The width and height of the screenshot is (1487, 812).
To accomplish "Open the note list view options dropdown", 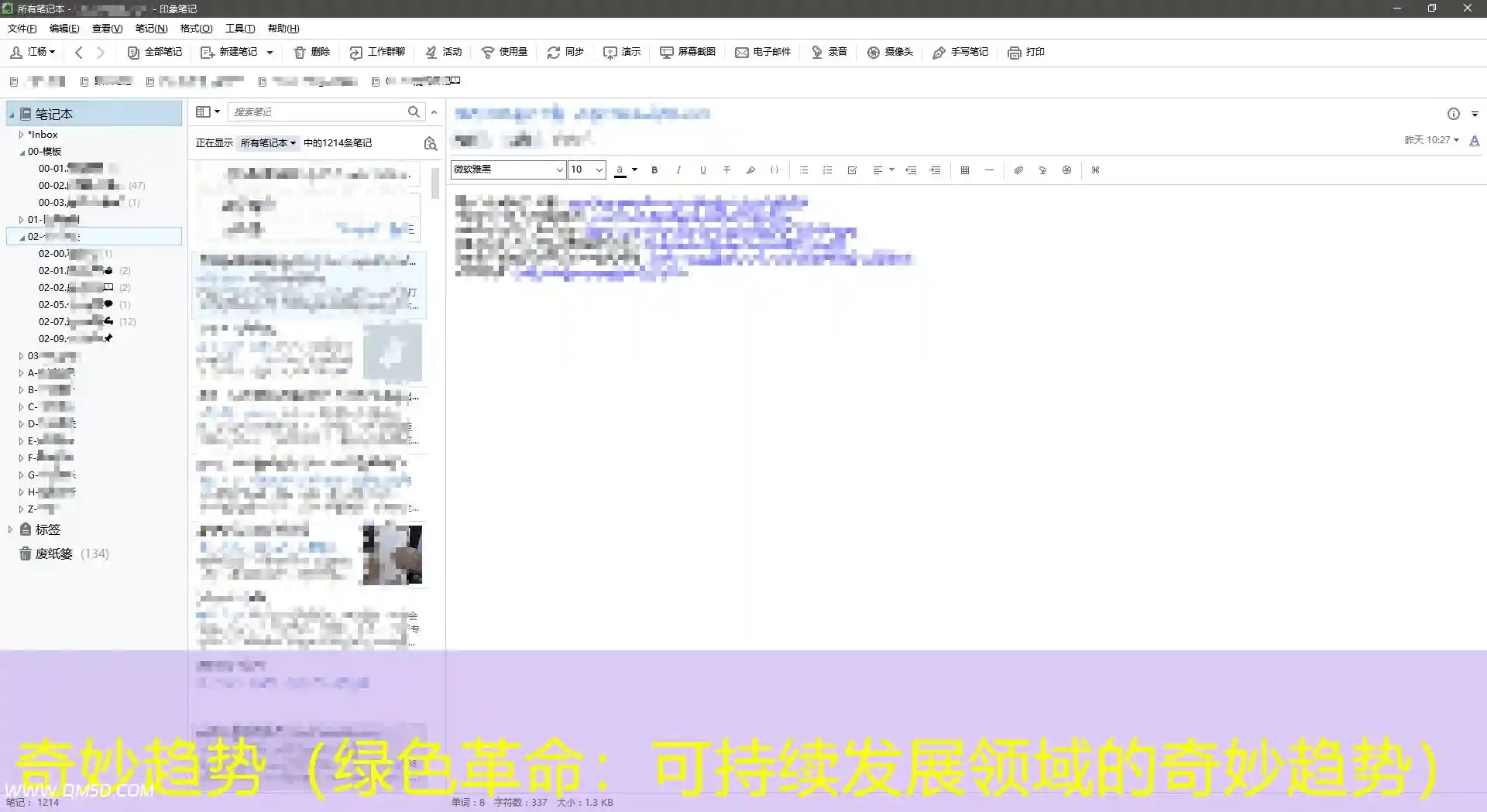I will [x=208, y=111].
